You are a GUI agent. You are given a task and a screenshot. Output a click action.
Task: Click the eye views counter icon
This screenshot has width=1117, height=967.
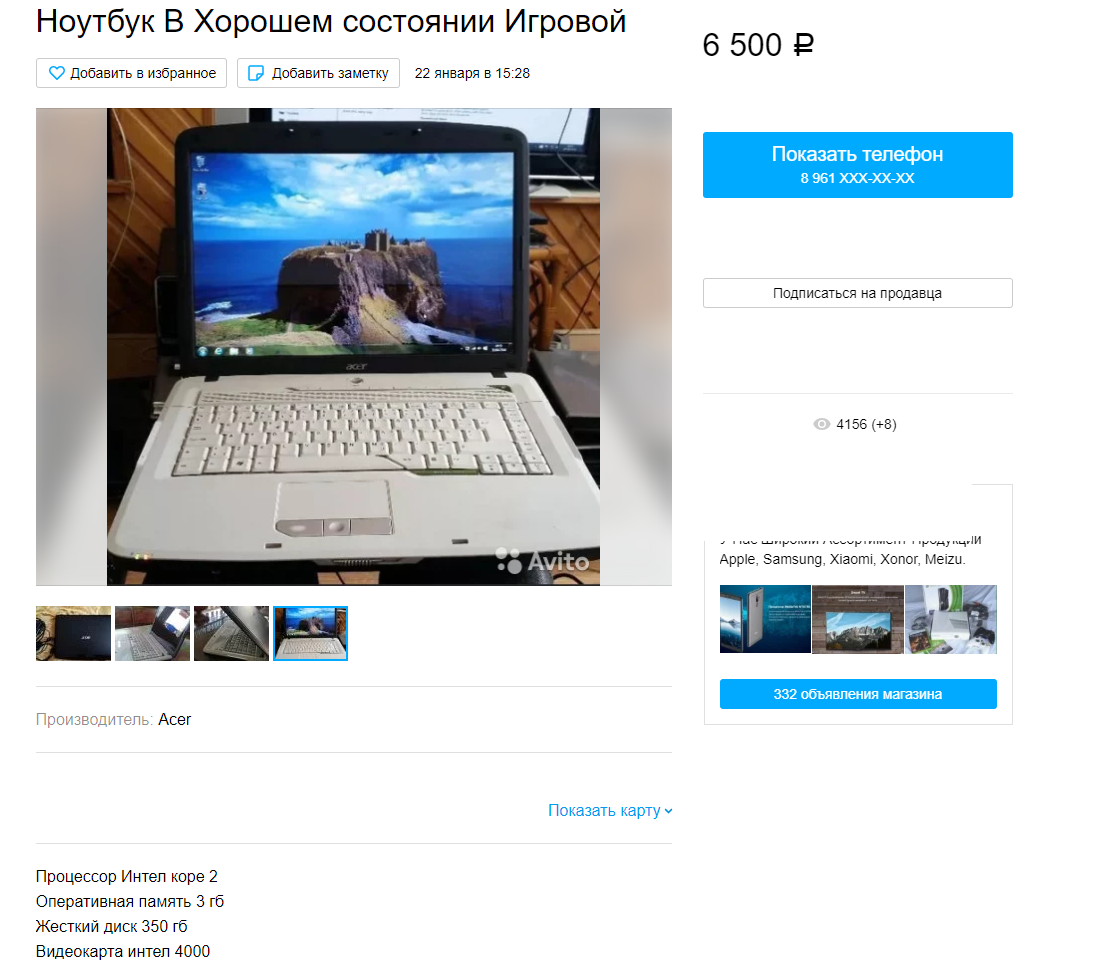point(821,424)
